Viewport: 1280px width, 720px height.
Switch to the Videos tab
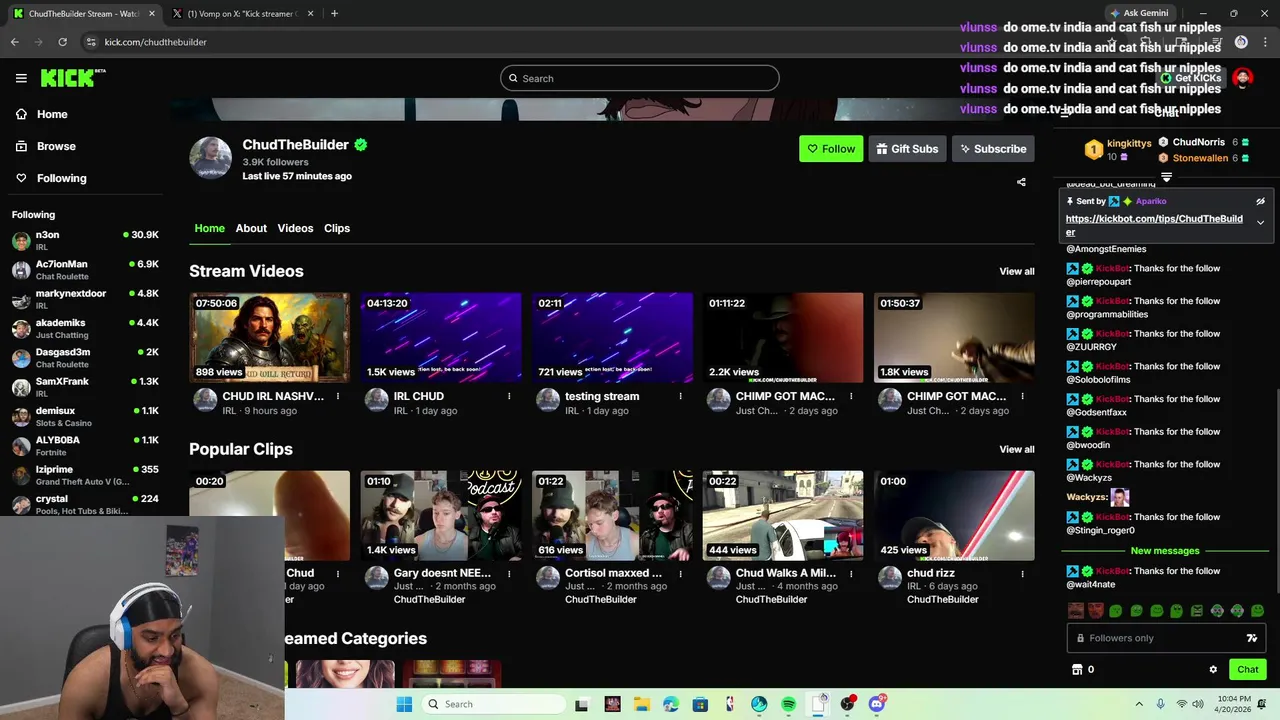(295, 228)
